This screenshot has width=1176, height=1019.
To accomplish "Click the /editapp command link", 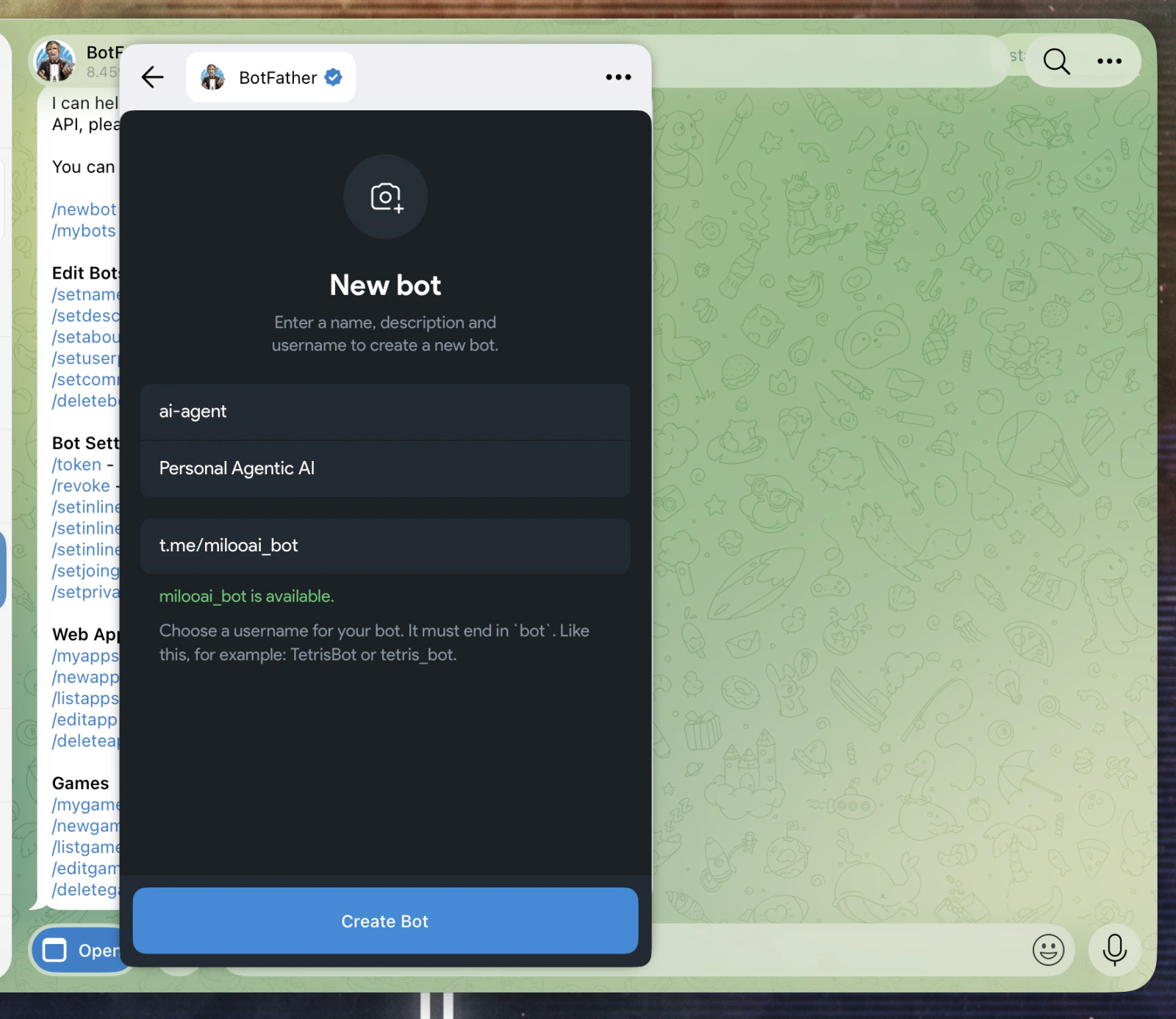I will tap(85, 720).
